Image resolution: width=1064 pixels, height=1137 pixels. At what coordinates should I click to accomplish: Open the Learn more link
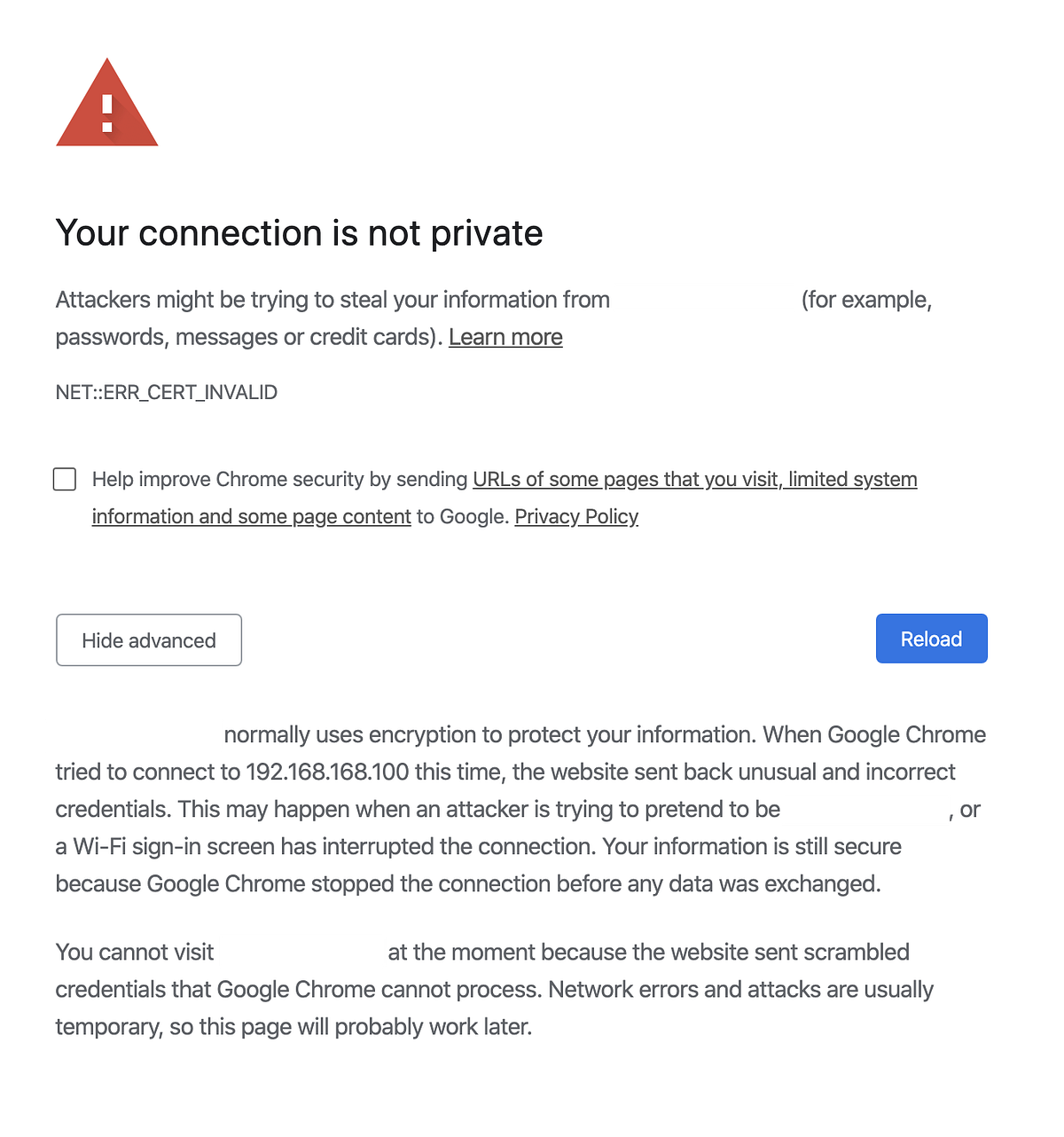pyautogui.click(x=505, y=337)
